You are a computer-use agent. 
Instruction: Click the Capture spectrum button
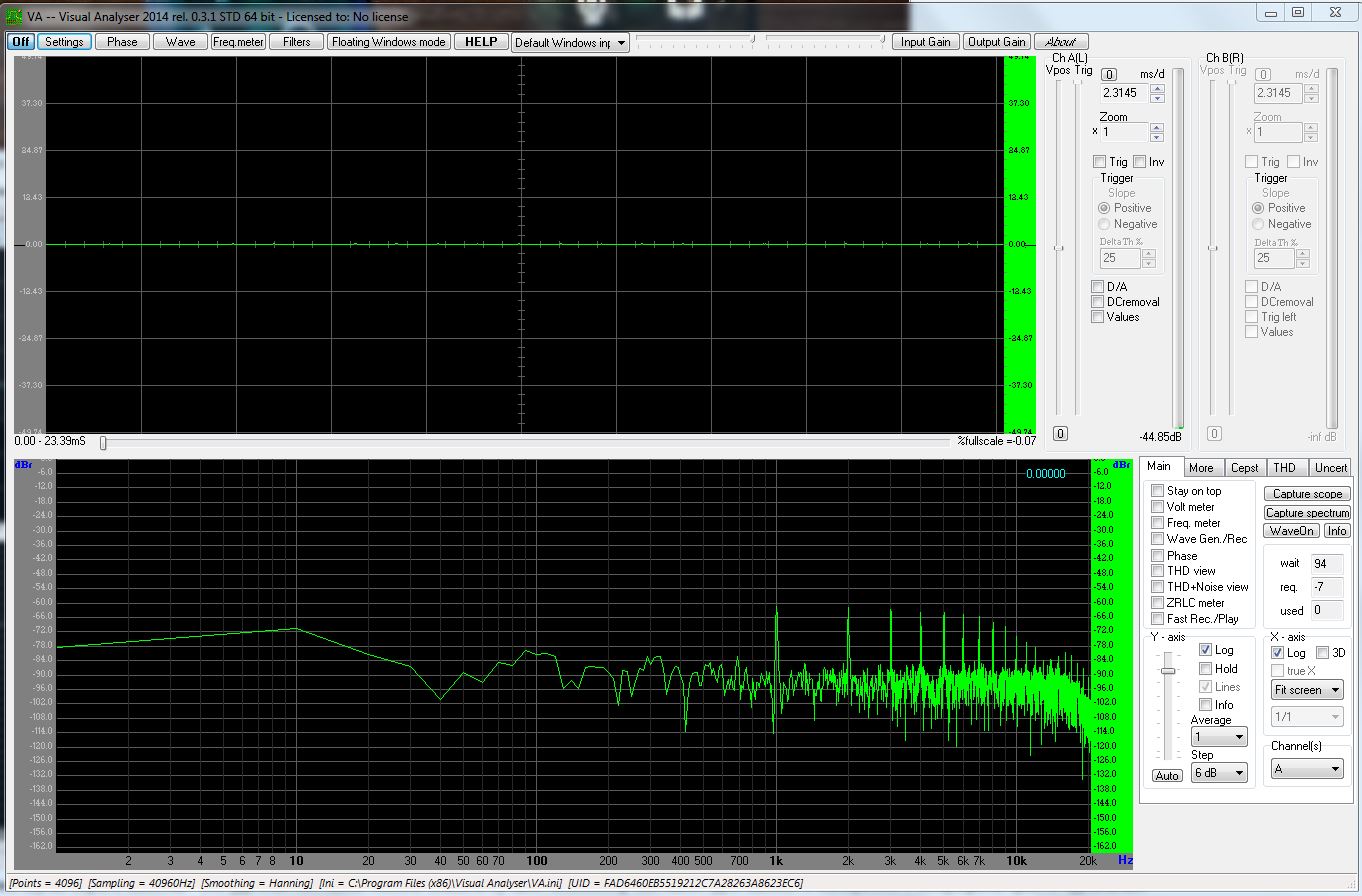1306,513
